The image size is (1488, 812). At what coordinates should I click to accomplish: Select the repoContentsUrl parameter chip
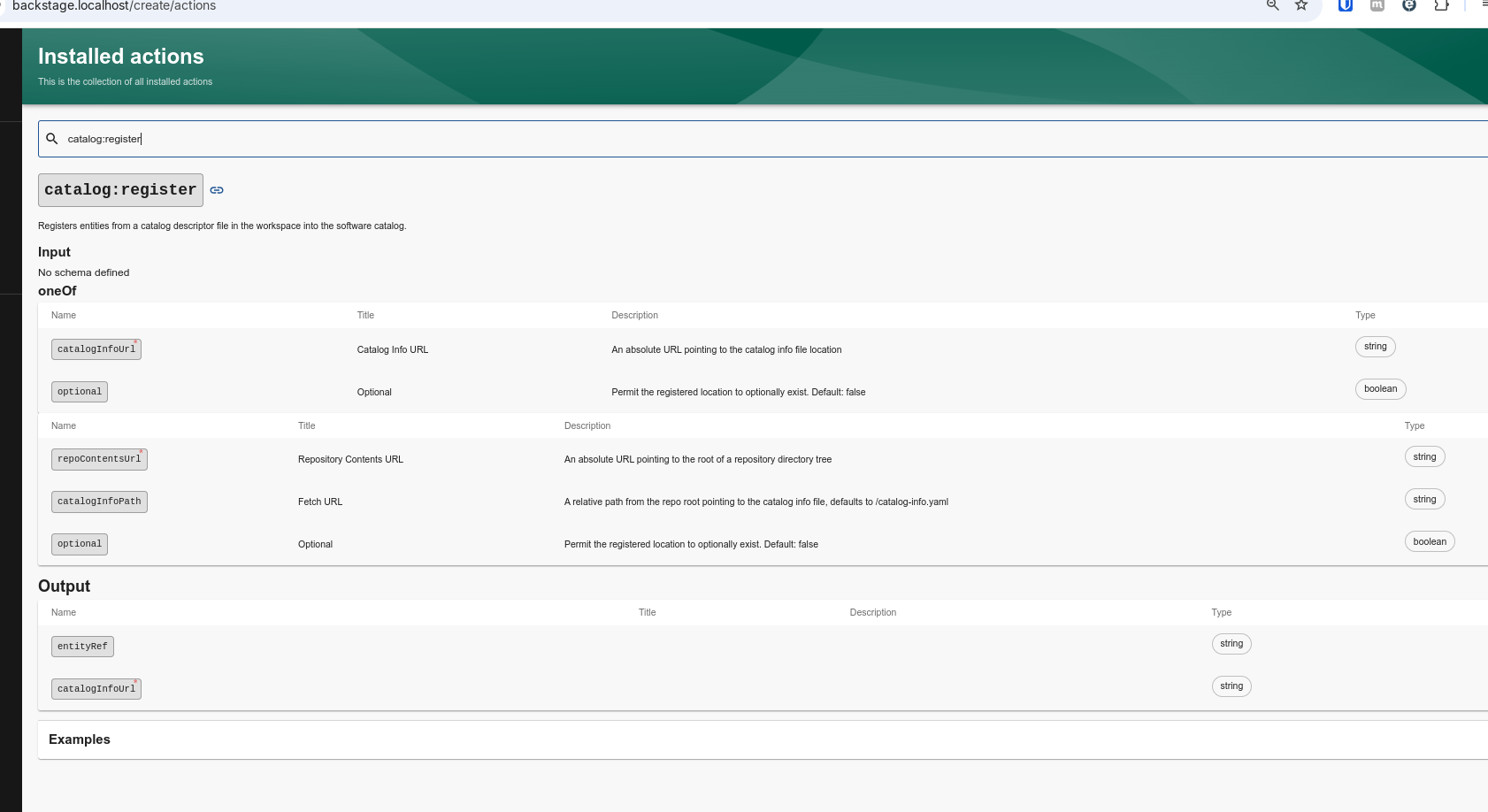[x=99, y=459]
